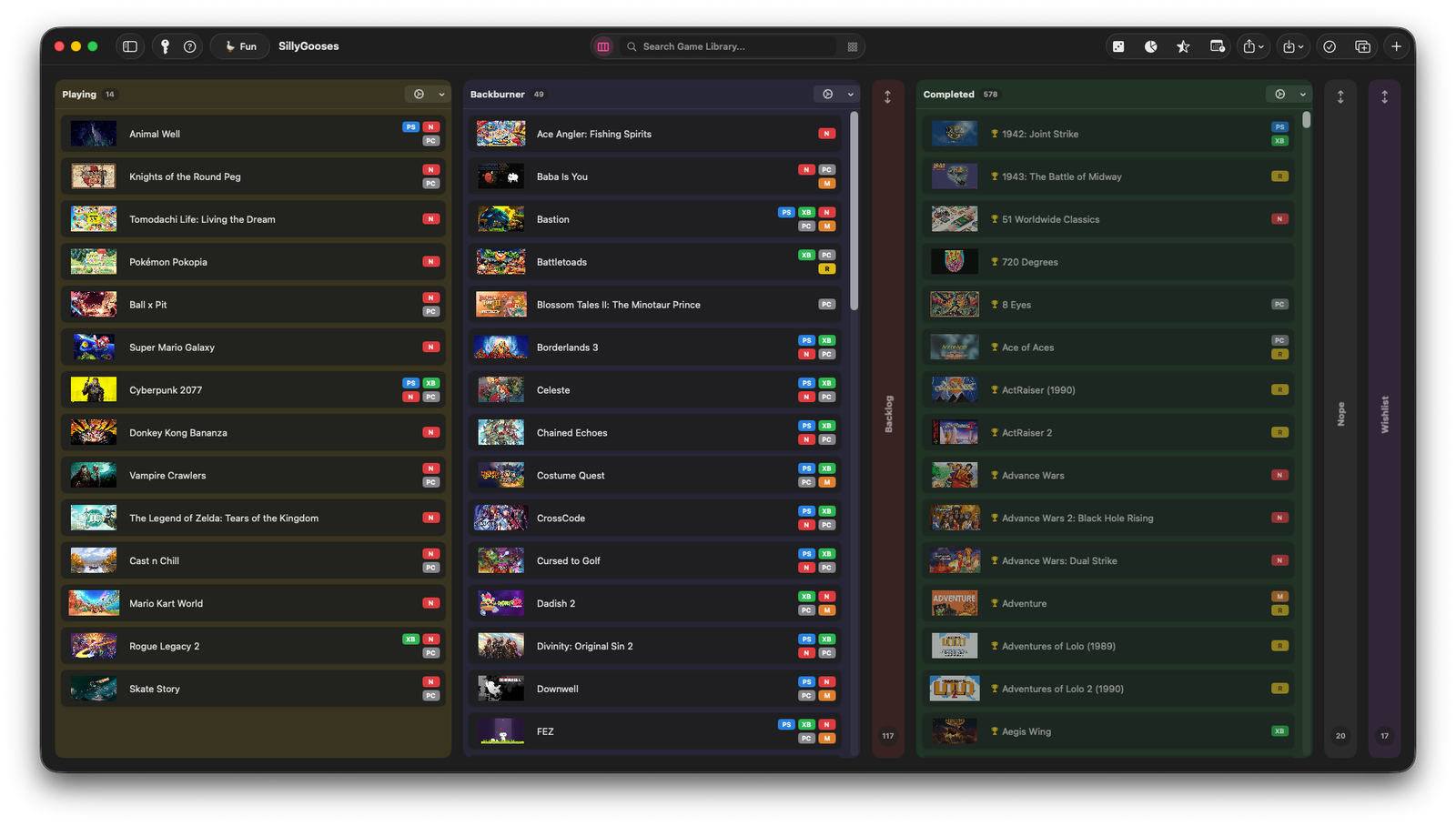The height and width of the screenshot is (826, 1456).
Task: Open the calendar icon in the toolbar
Action: [1217, 46]
